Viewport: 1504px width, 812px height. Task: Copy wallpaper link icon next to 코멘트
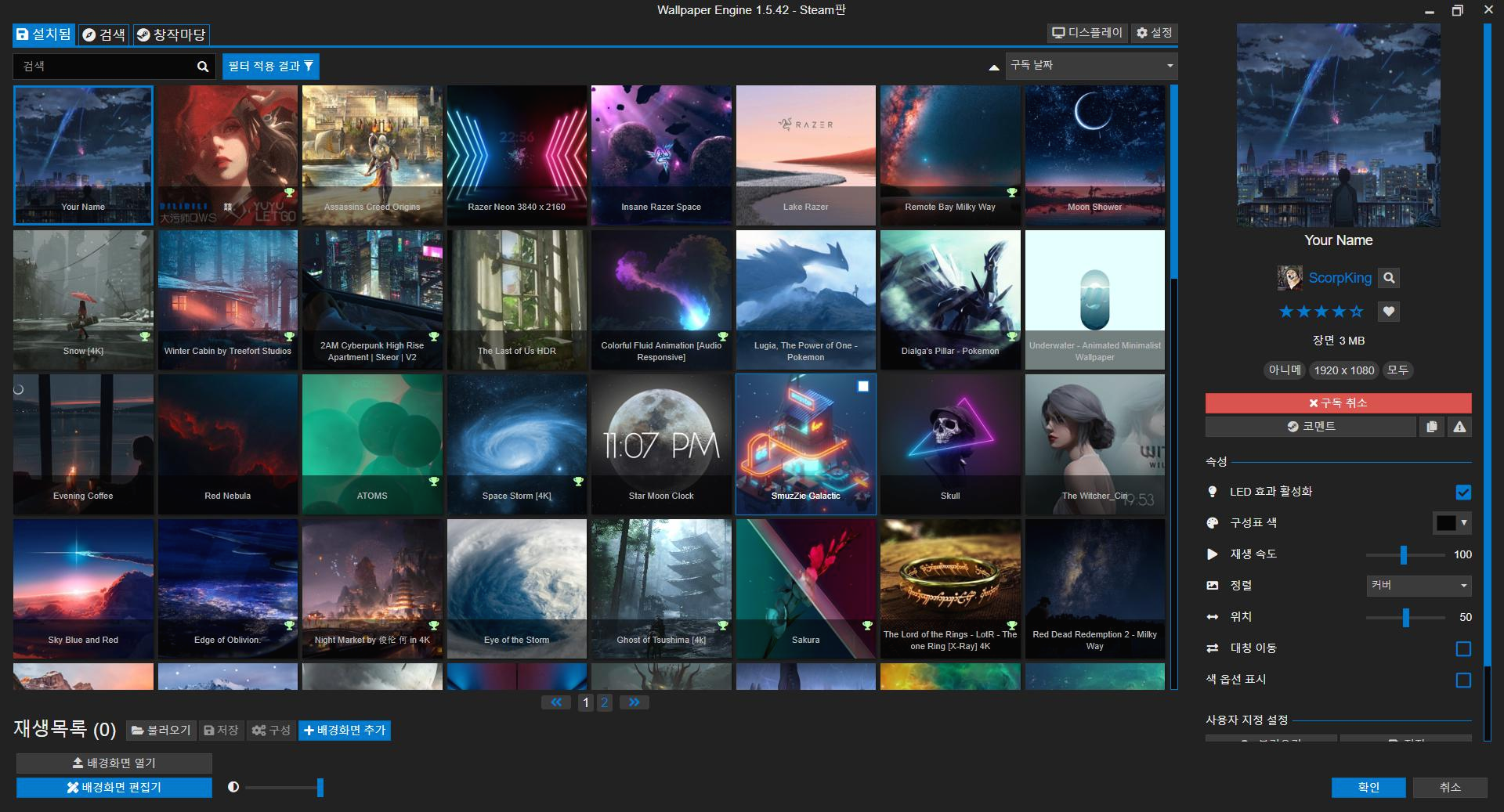tap(1432, 427)
